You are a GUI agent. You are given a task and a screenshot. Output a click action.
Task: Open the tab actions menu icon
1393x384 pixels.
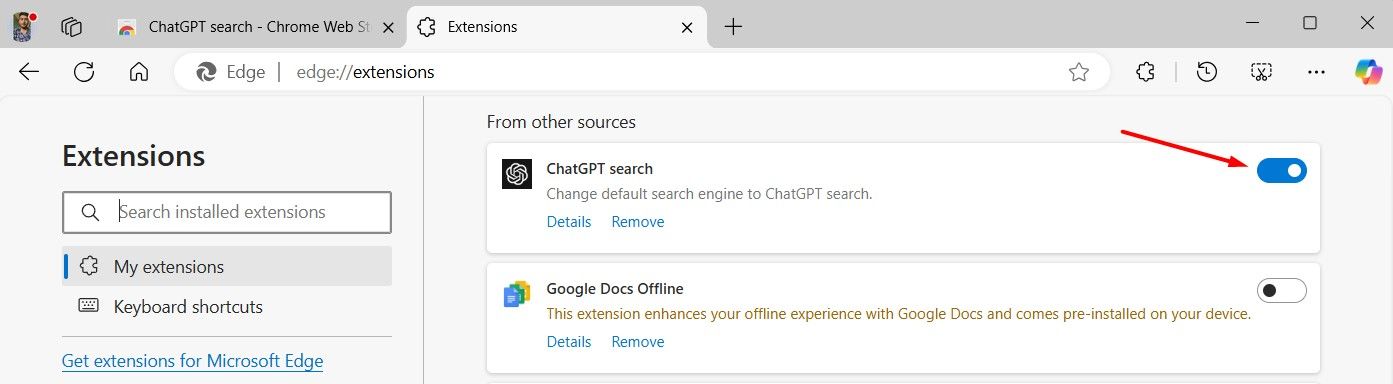coord(71,27)
